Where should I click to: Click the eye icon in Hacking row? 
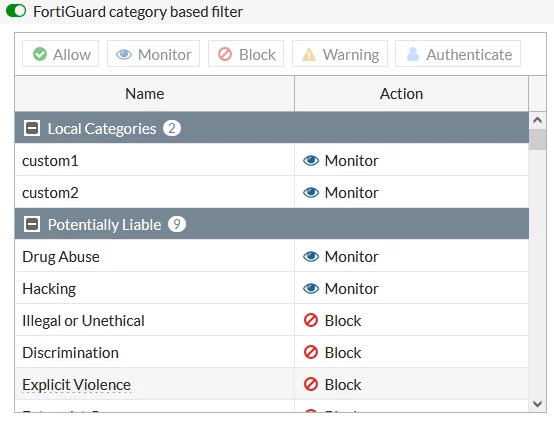[x=311, y=289]
